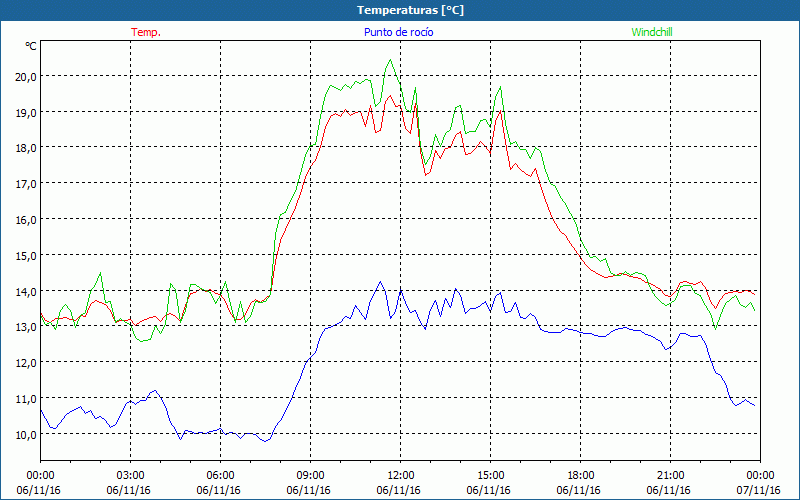Click the '19,0' y-axis value
The height and width of the screenshot is (500, 800).
[27, 113]
